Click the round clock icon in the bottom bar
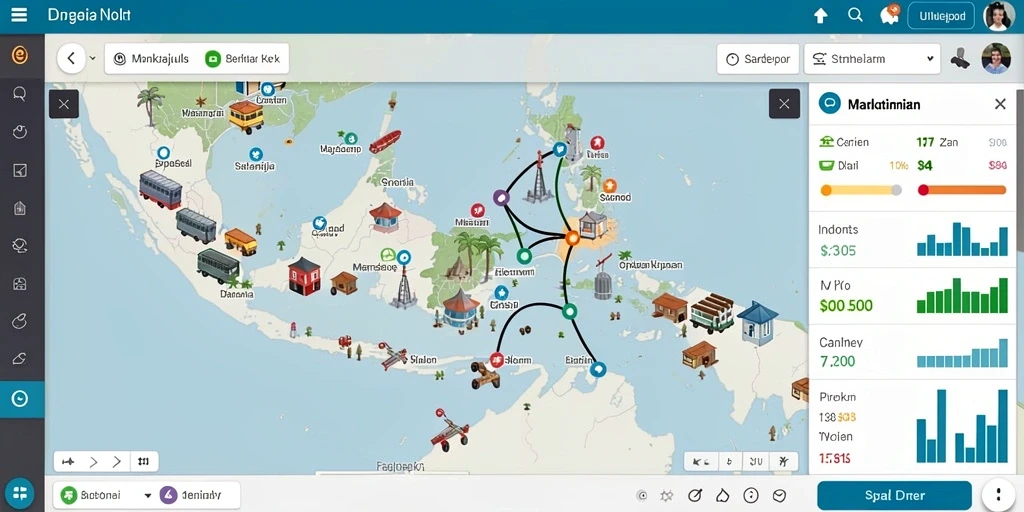The width and height of the screenshot is (1024, 512). pyautogui.click(x=779, y=496)
